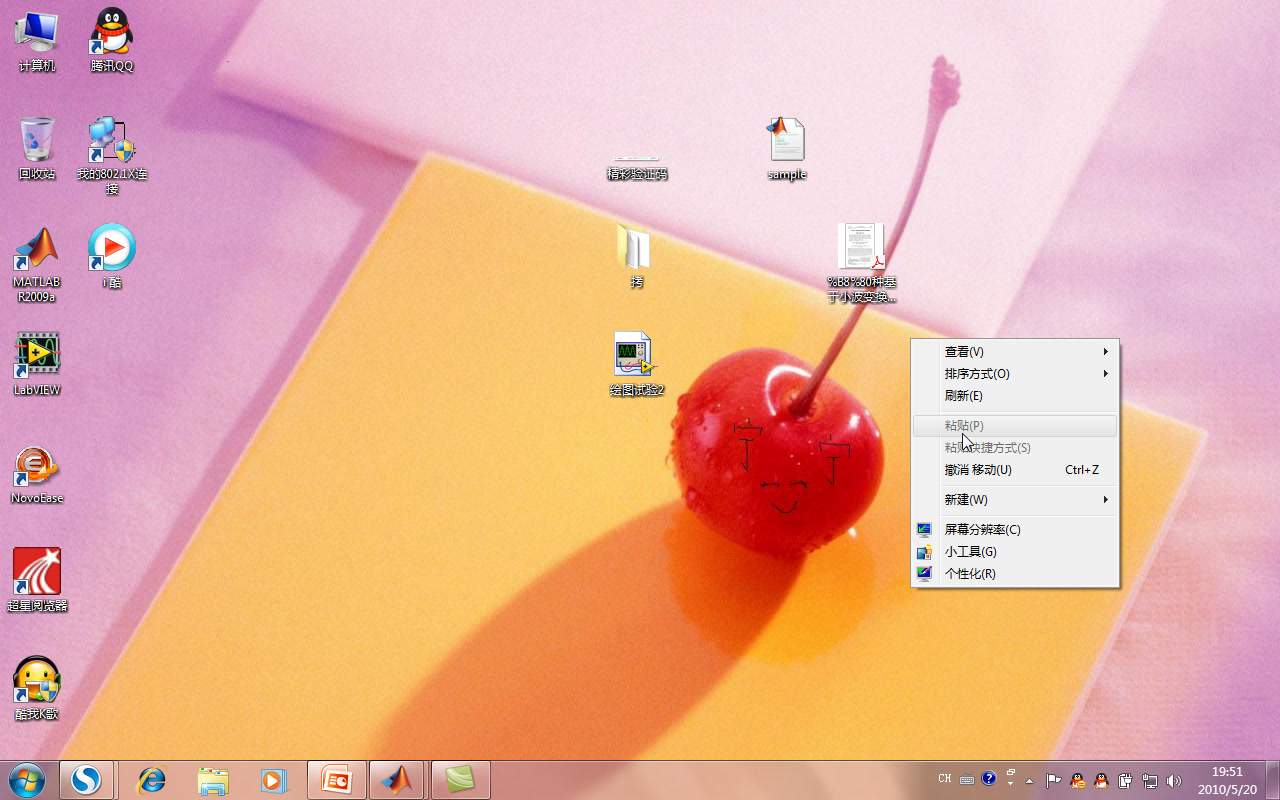Select the i酷 player shortcut

point(112,256)
